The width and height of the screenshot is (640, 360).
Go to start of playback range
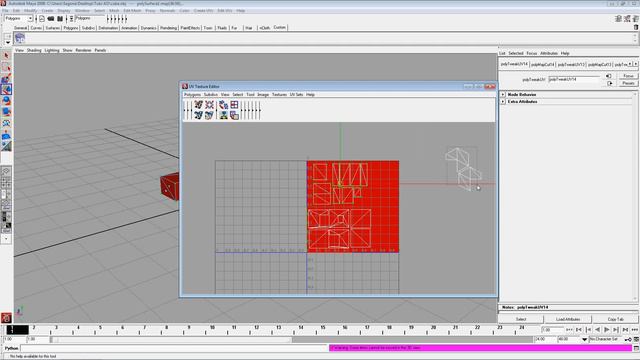579,329
